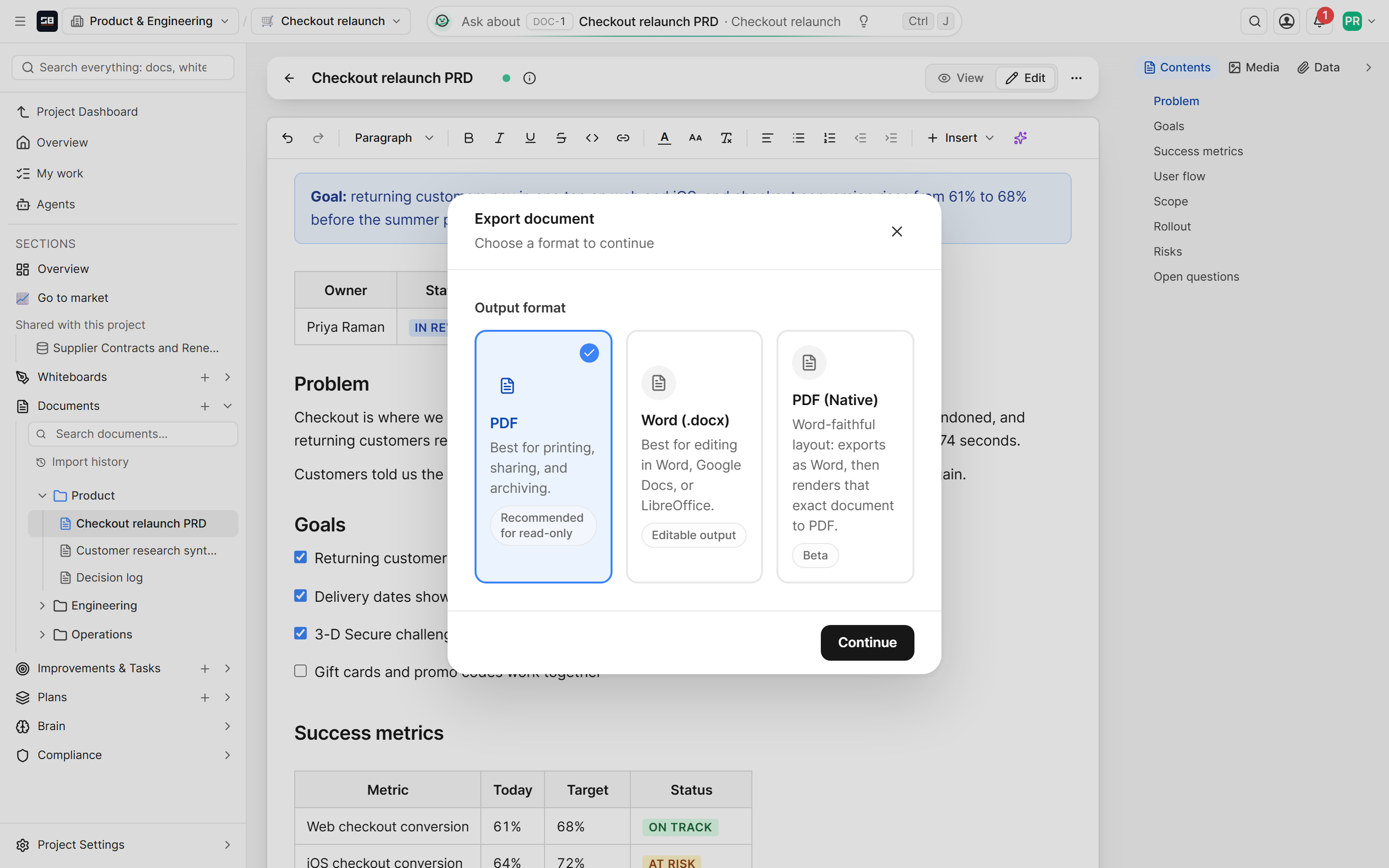
Task: Open the Contents tab
Action: 1177,67
